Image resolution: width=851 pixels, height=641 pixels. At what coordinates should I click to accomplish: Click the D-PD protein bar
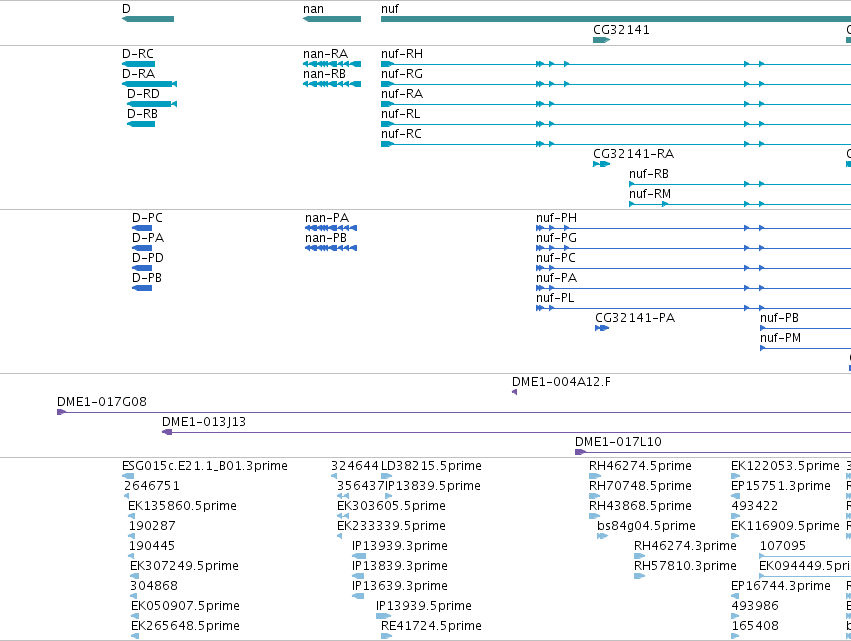coord(142,268)
